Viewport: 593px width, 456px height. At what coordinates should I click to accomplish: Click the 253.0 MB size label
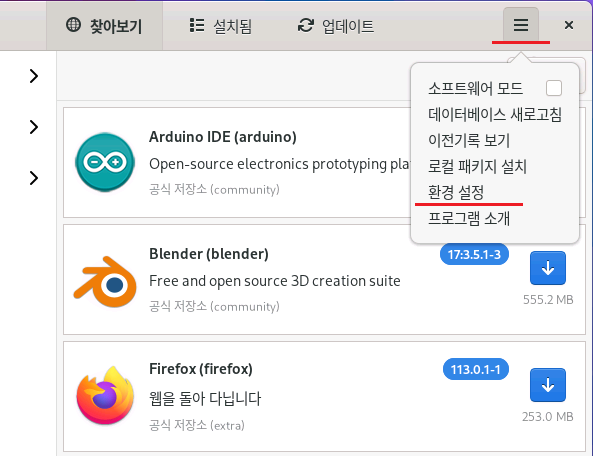click(x=548, y=417)
